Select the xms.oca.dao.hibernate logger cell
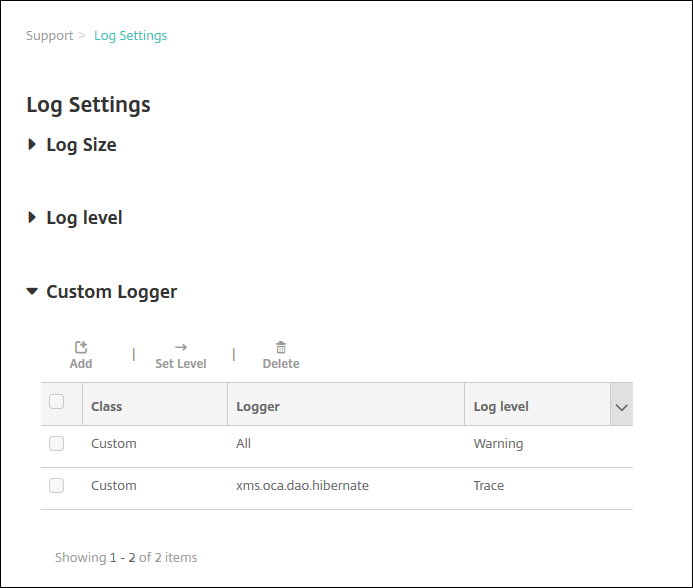Image resolution: width=693 pixels, height=588 pixels. point(302,485)
